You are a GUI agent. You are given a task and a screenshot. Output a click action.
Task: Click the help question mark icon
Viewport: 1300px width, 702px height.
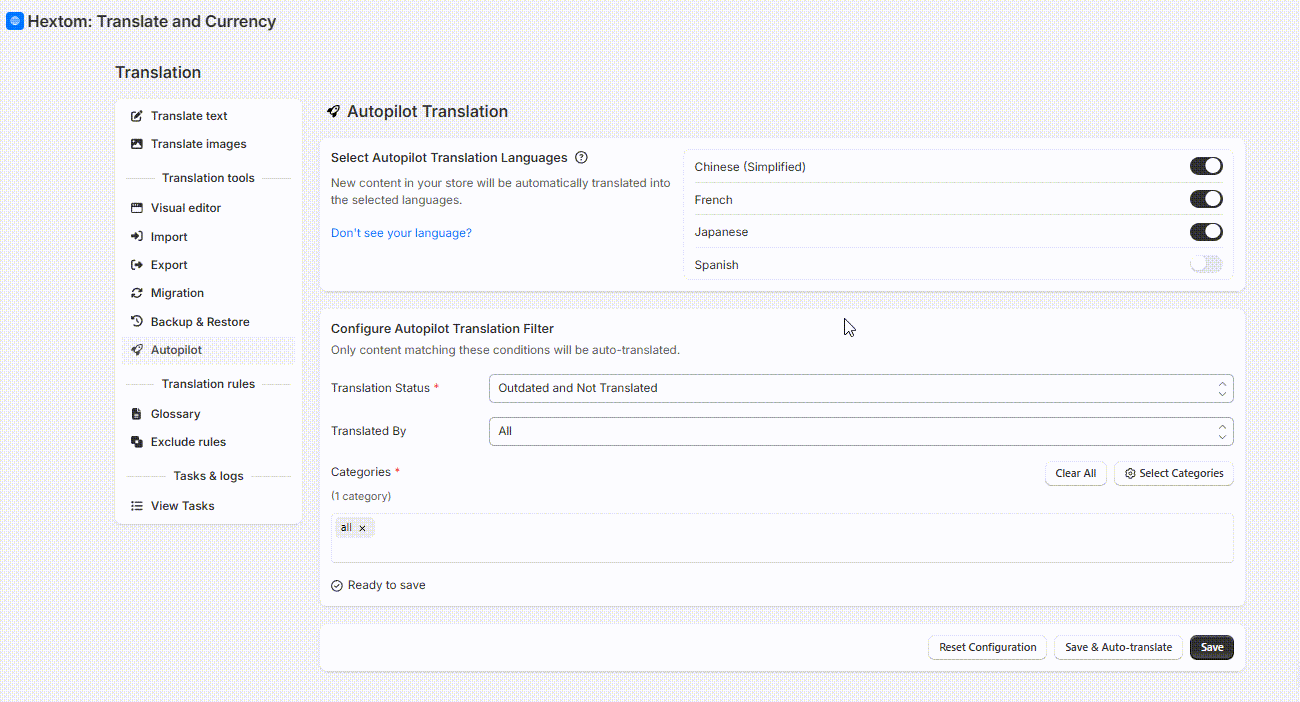click(x=582, y=157)
